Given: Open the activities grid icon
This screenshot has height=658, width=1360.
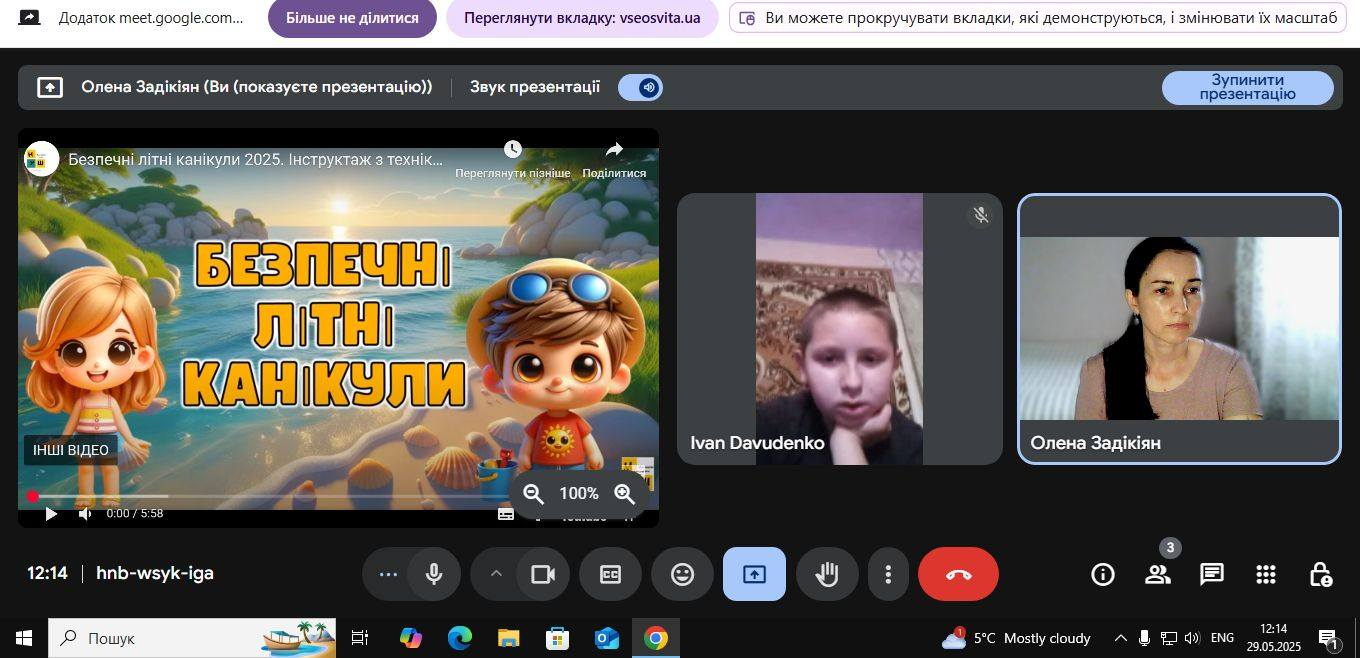Looking at the screenshot, I should pos(1266,574).
